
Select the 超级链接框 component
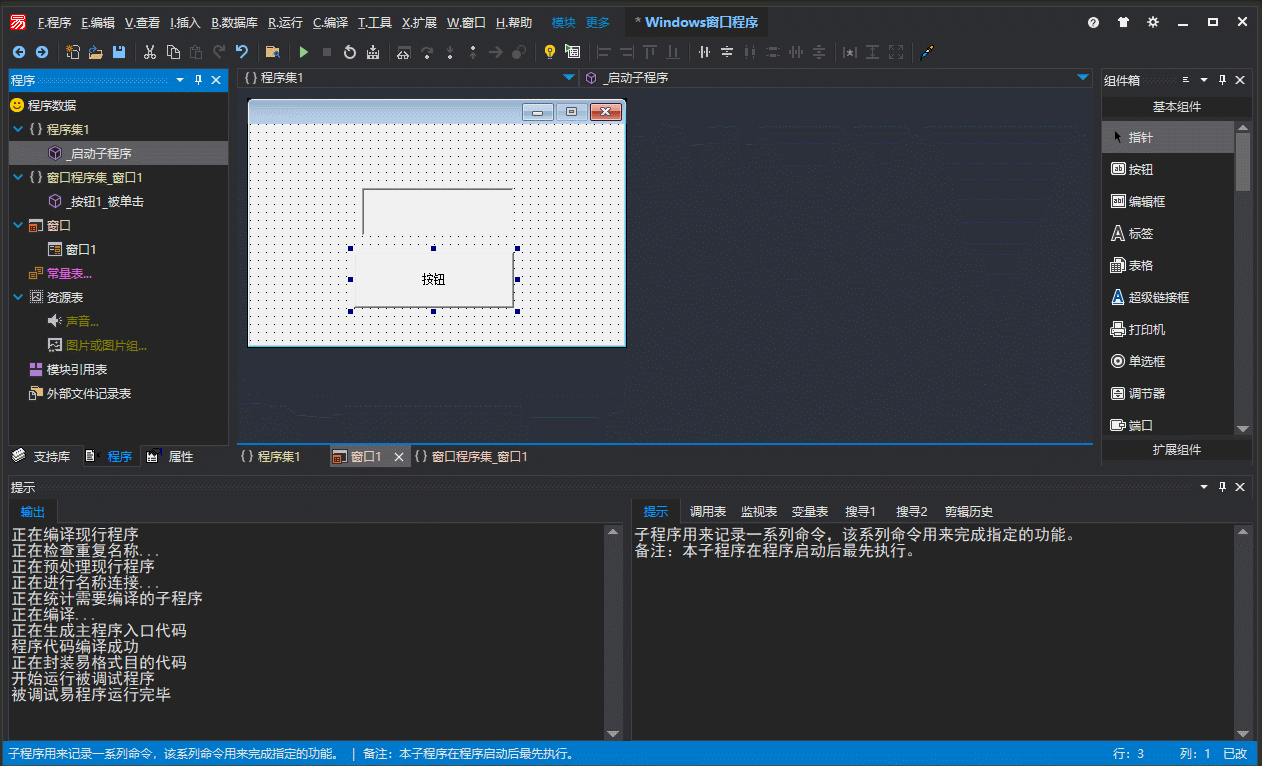point(1168,298)
